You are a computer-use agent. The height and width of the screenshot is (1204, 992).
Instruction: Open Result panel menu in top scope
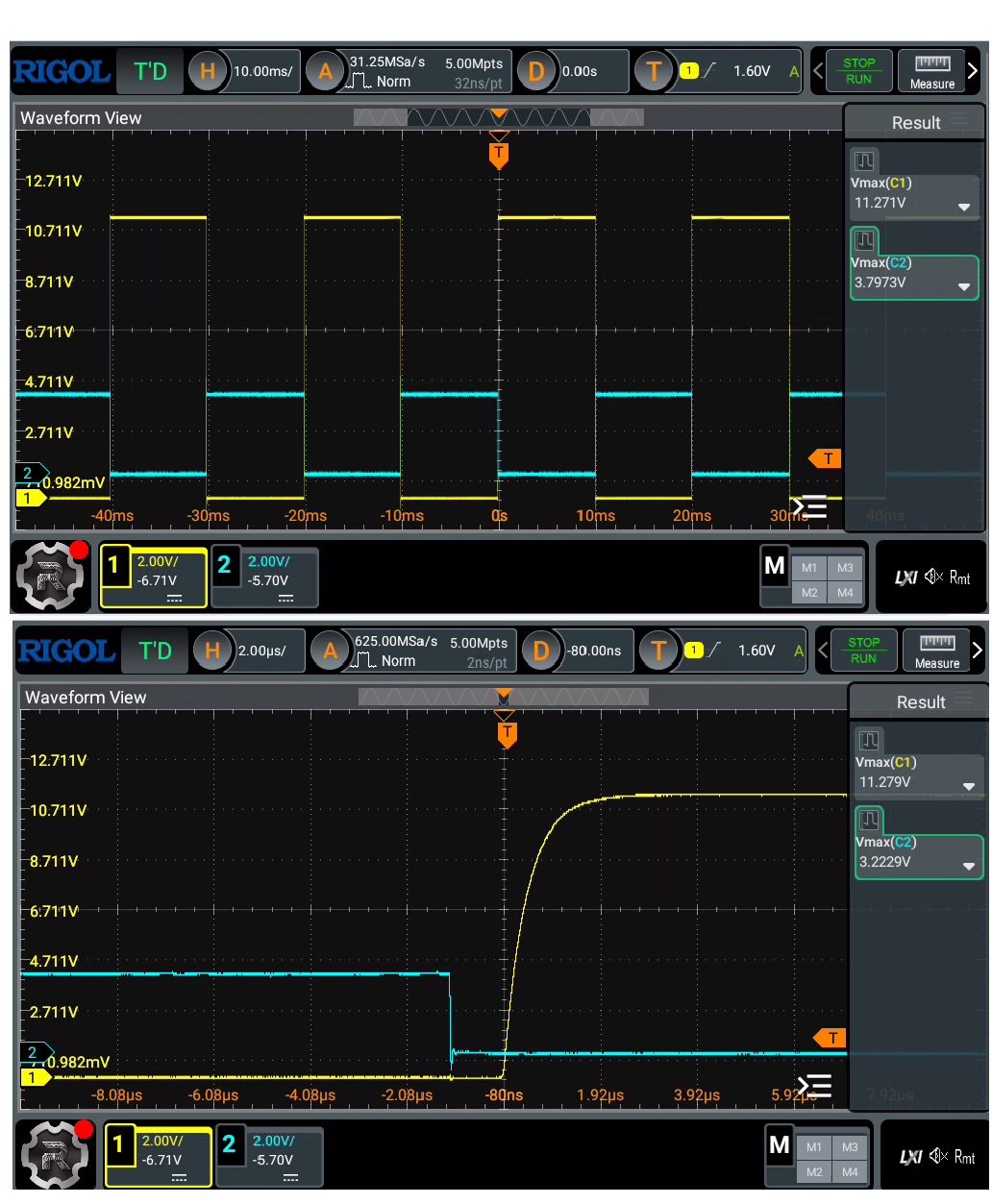tap(958, 120)
